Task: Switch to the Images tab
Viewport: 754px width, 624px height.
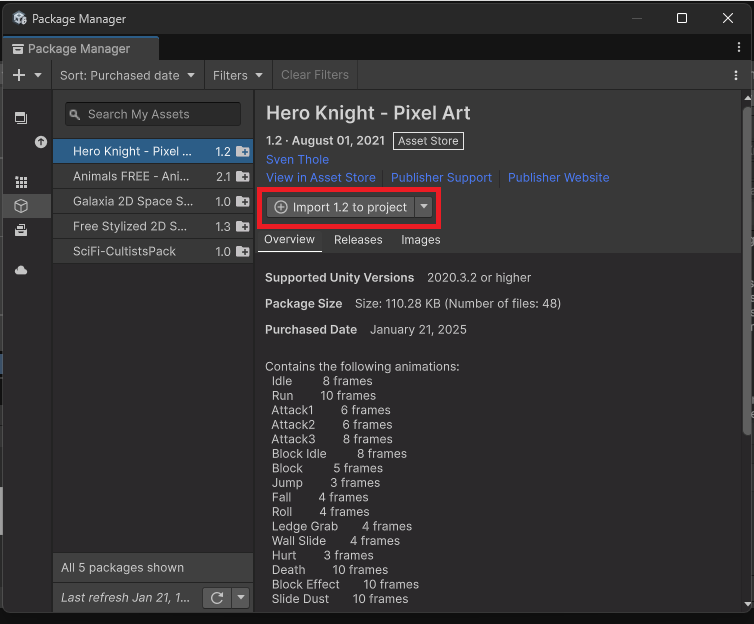Action: coord(421,240)
